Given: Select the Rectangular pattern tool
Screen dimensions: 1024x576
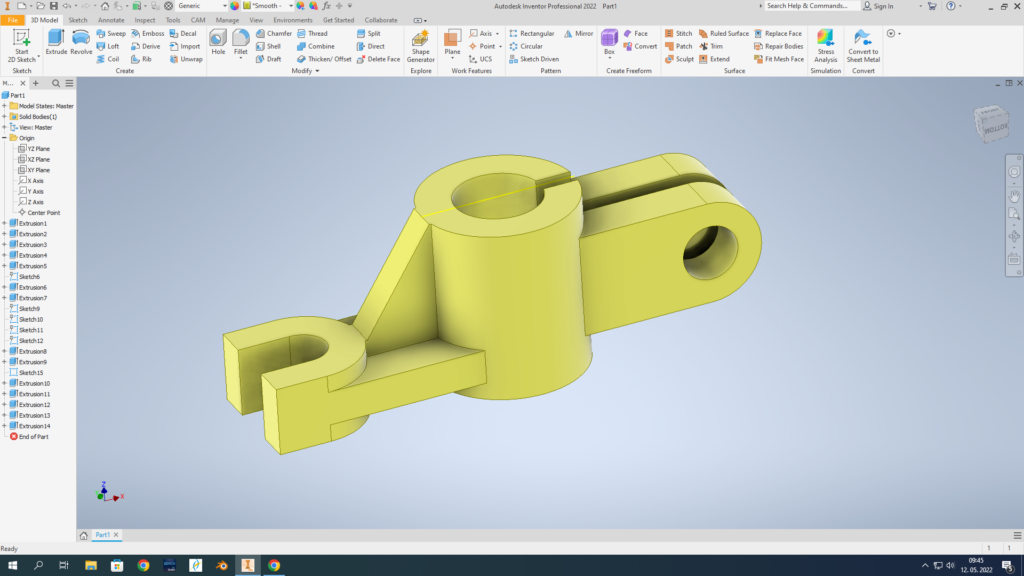Looking at the screenshot, I should (x=532, y=33).
